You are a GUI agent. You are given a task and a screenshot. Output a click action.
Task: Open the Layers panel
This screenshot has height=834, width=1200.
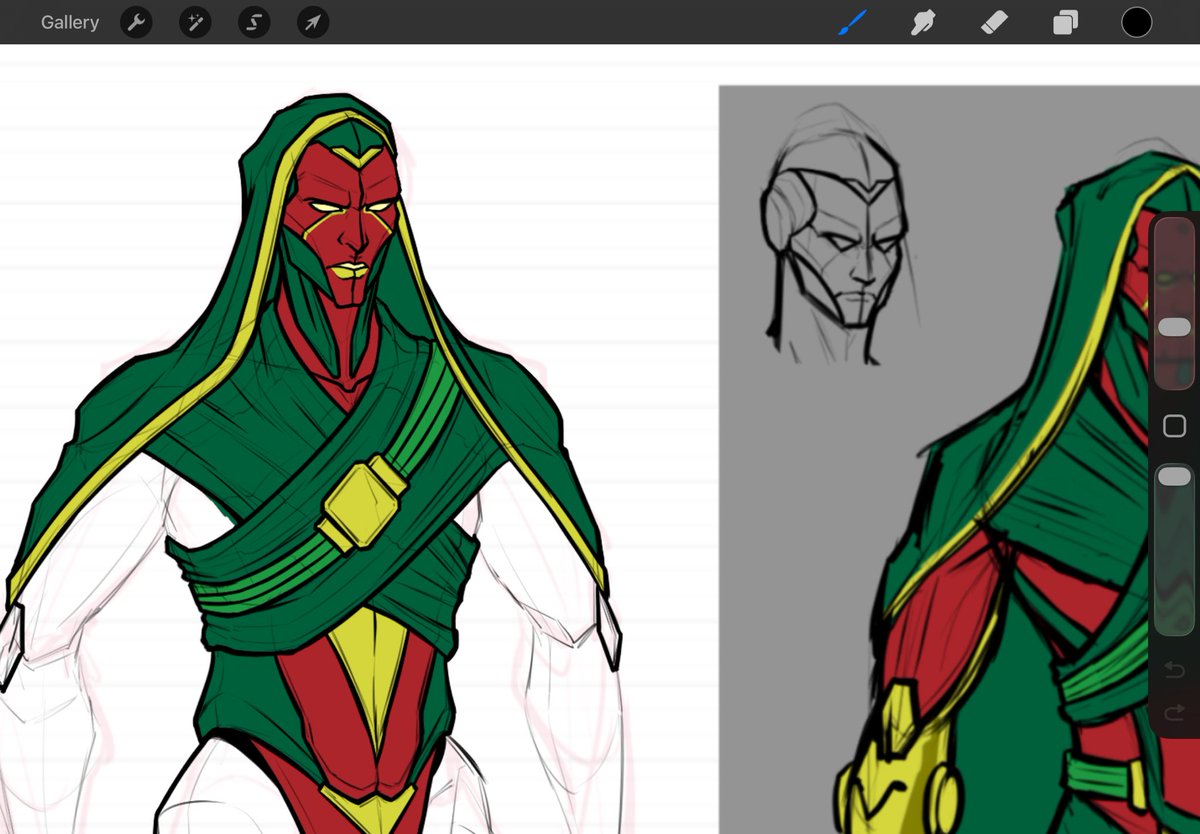(1064, 22)
